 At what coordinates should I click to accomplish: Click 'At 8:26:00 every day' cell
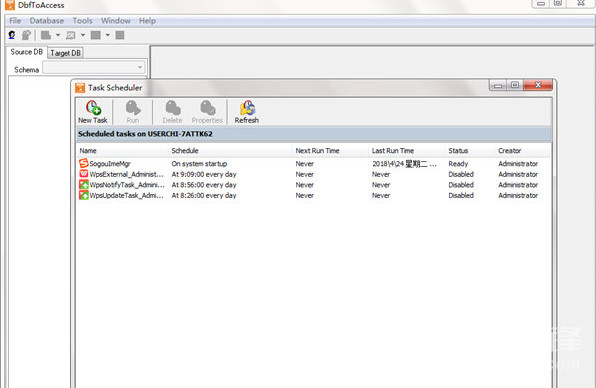204,196
